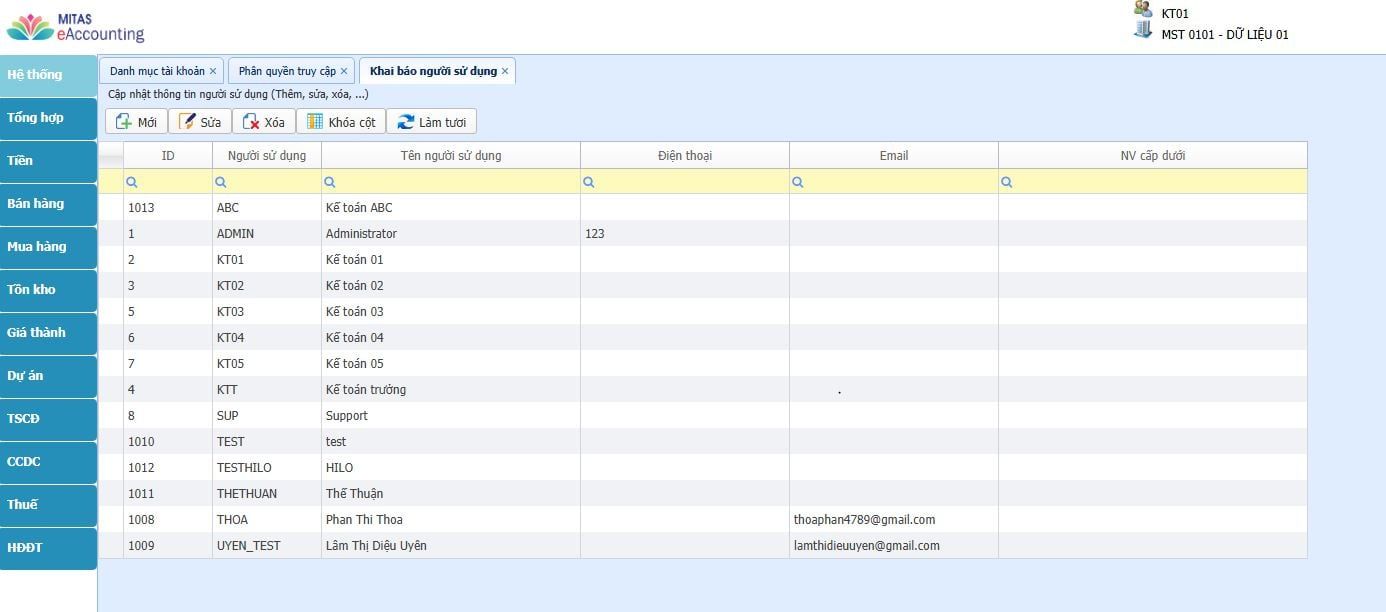Viewport: 1386px width, 612px height.
Task: Sort by Tên người sử dụng column header
Action: (x=451, y=155)
